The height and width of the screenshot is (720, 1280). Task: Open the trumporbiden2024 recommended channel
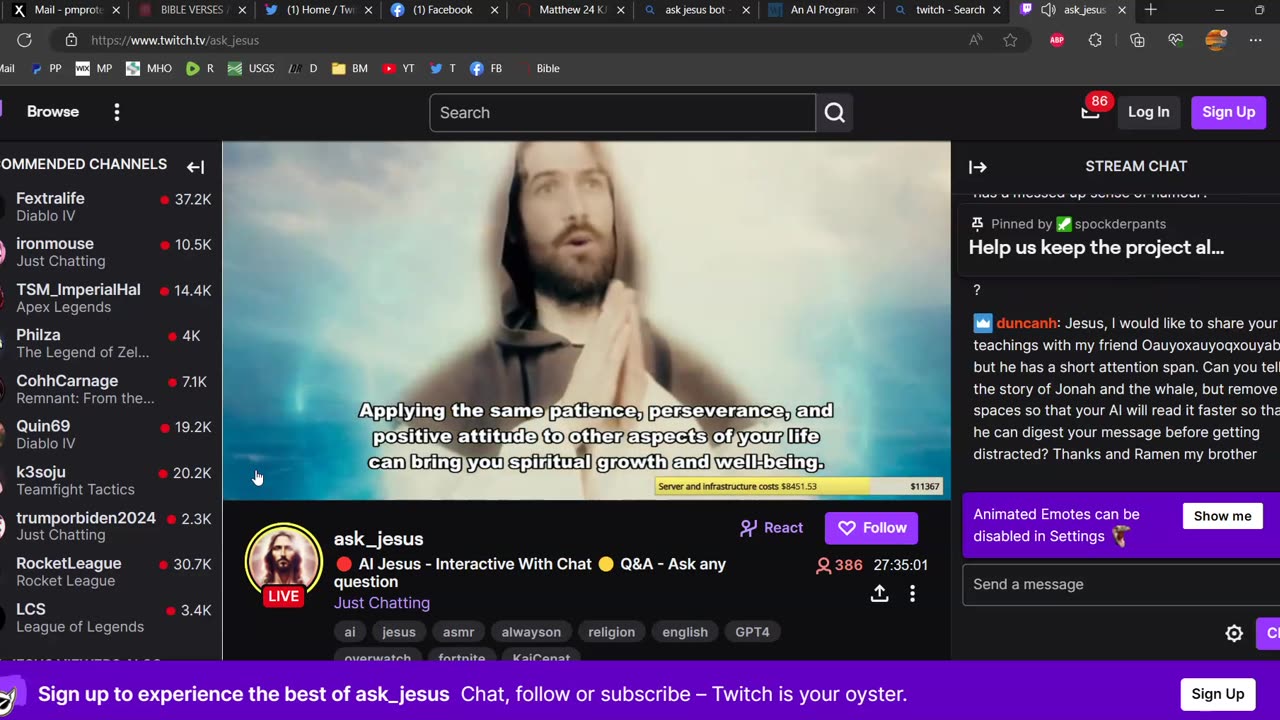tap(108, 526)
